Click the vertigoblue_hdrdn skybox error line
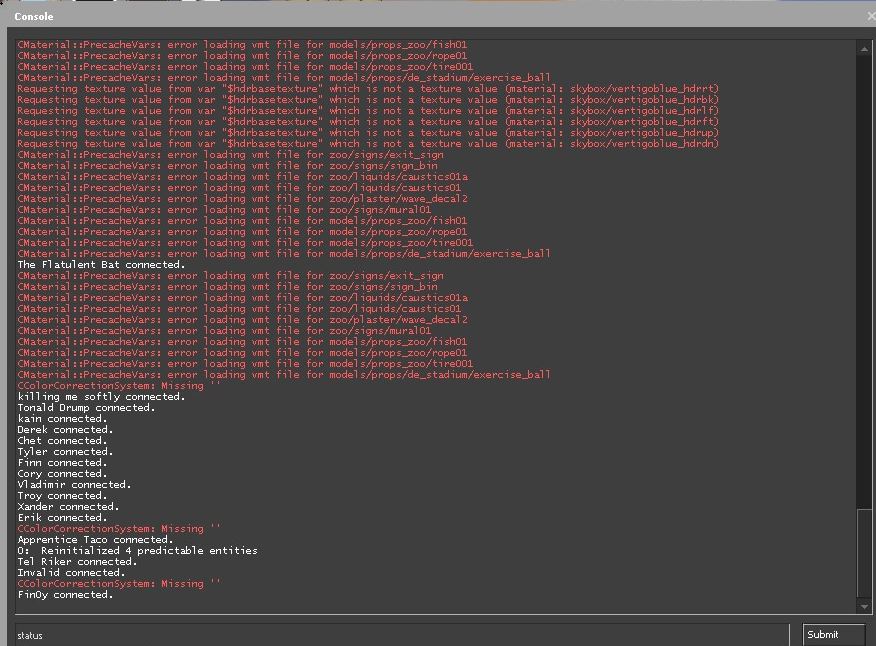The width and height of the screenshot is (876, 646). click(368, 144)
